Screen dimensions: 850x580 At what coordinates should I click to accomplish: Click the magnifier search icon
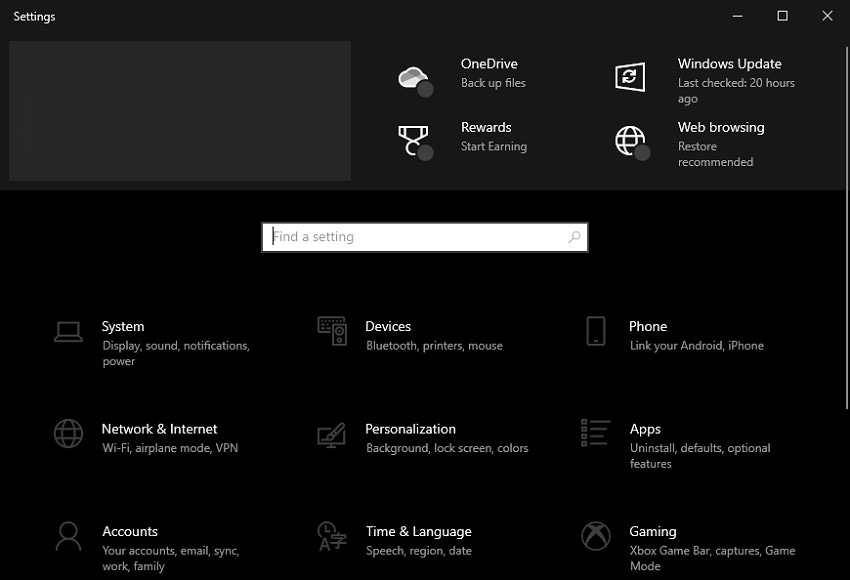[574, 237]
